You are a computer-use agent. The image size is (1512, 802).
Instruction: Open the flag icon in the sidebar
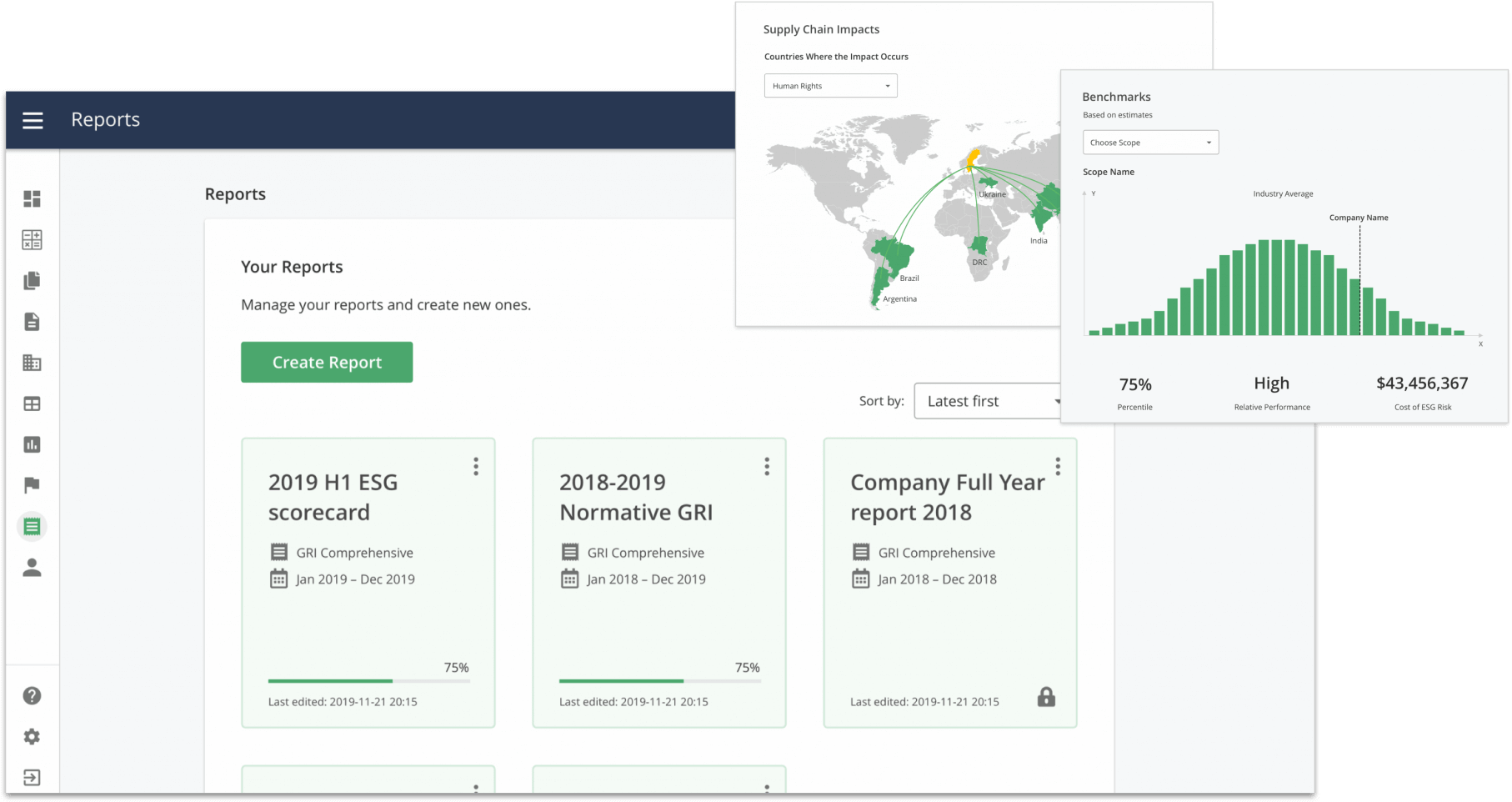[32, 485]
